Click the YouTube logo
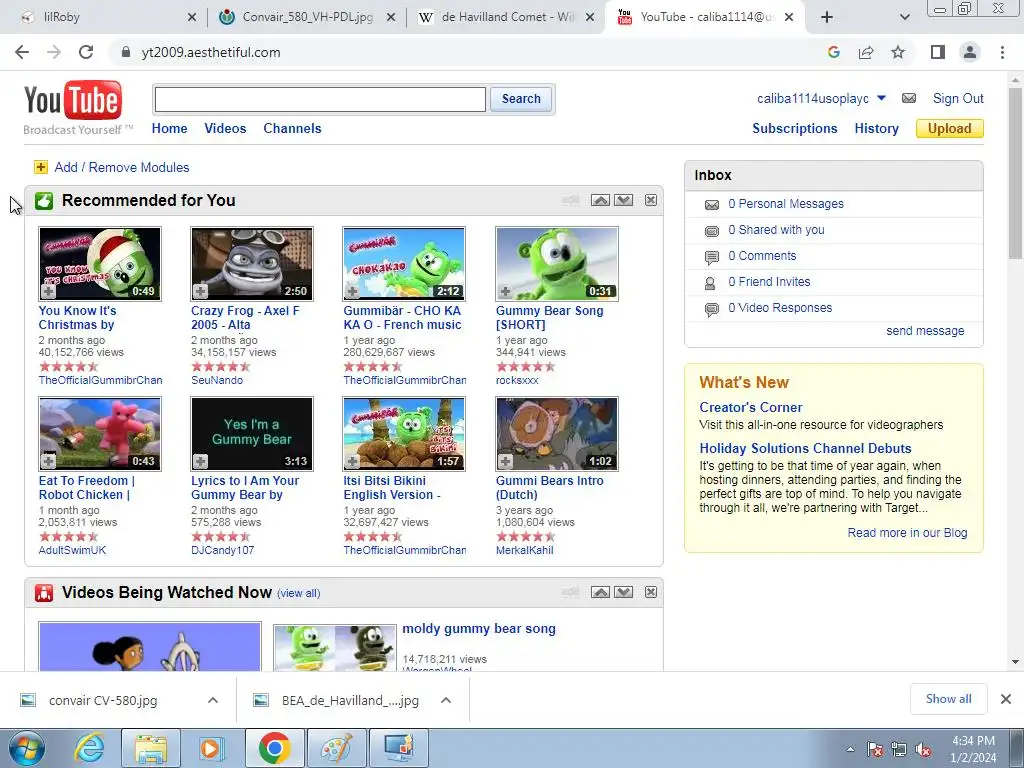 click(x=73, y=101)
